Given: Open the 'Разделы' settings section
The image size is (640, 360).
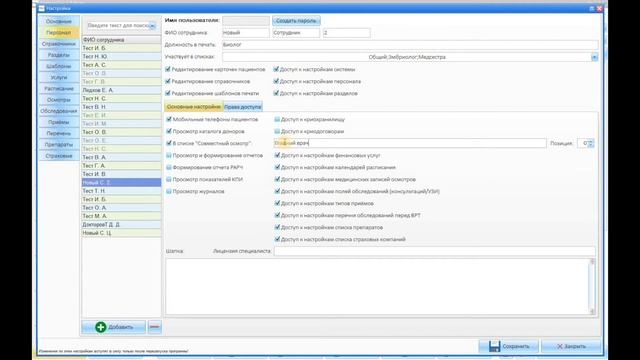Looking at the screenshot, I should [x=59, y=55].
